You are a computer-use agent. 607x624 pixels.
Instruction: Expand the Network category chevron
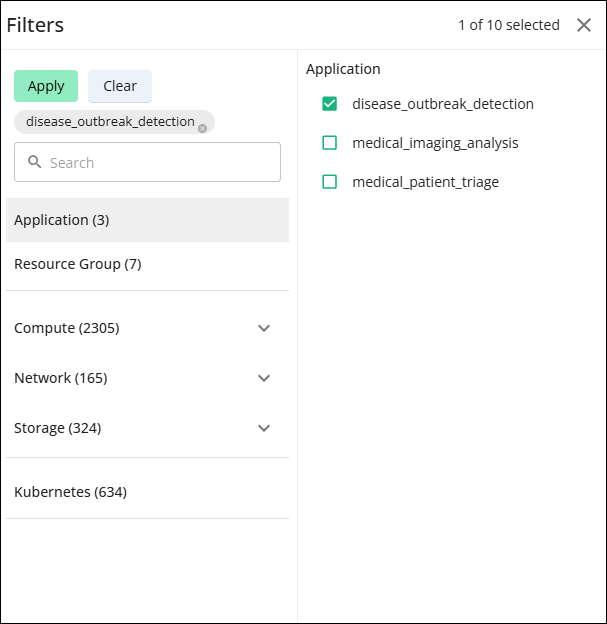(264, 378)
